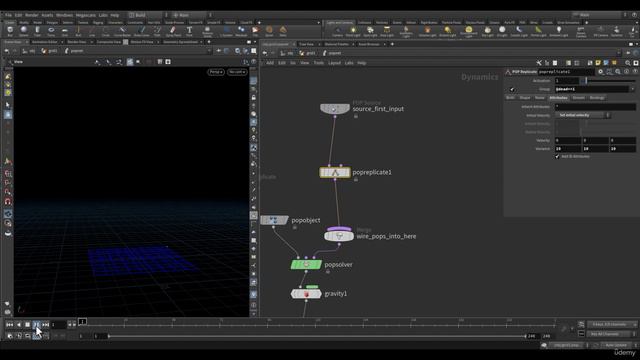The height and width of the screenshot is (360, 640).
Task: Open the No cam dropdown in viewport
Action: coord(237,72)
